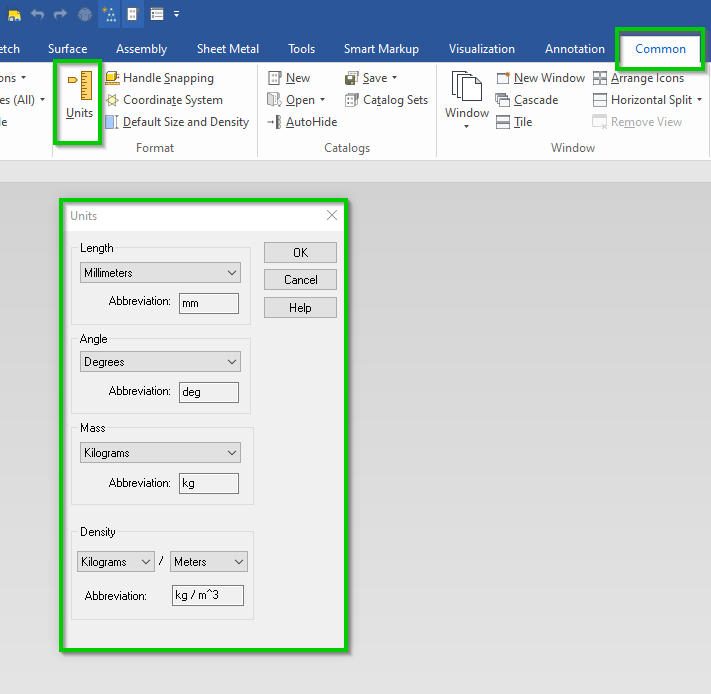Click the Redo icon in quick access
Viewport: 711px width, 694px height.
[x=60, y=15]
